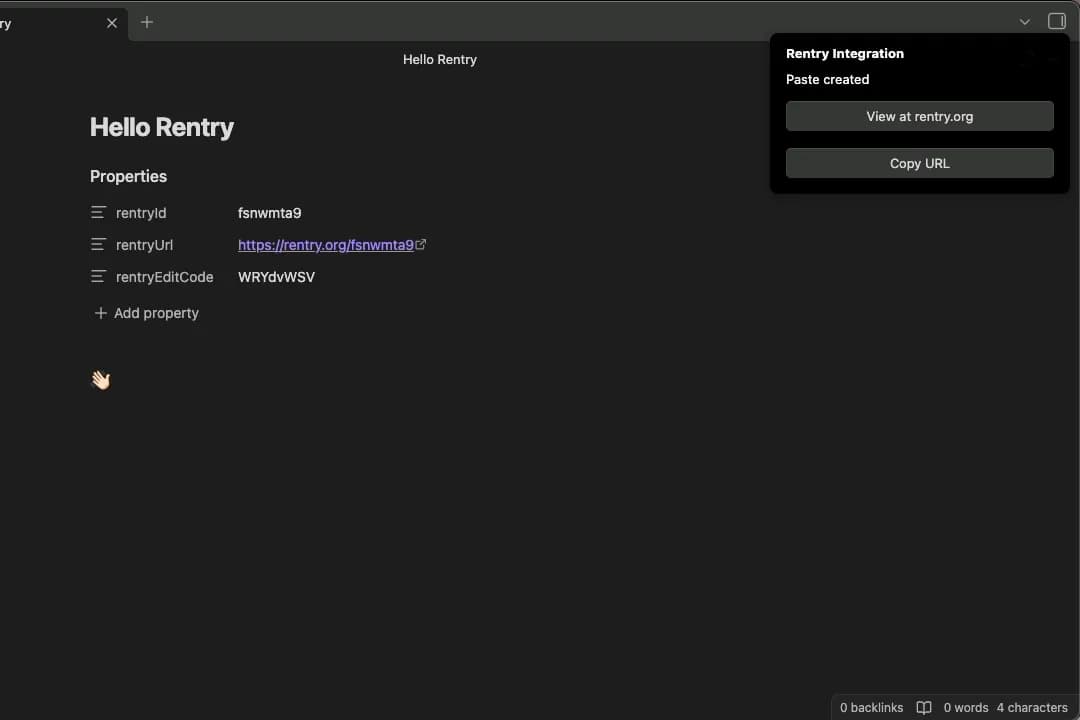
Task: Click the Rentry Integration notice title
Action: (844, 54)
